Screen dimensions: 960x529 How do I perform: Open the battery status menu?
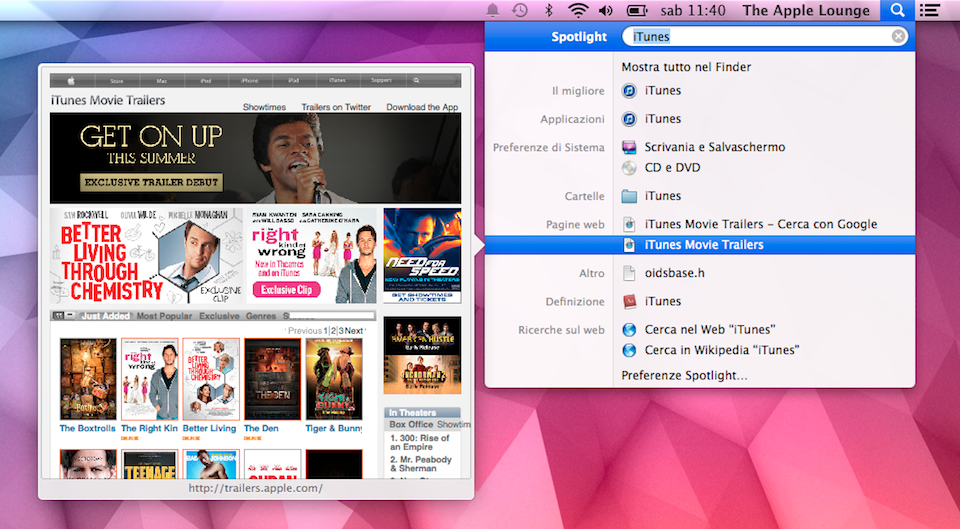(x=637, y=10)
